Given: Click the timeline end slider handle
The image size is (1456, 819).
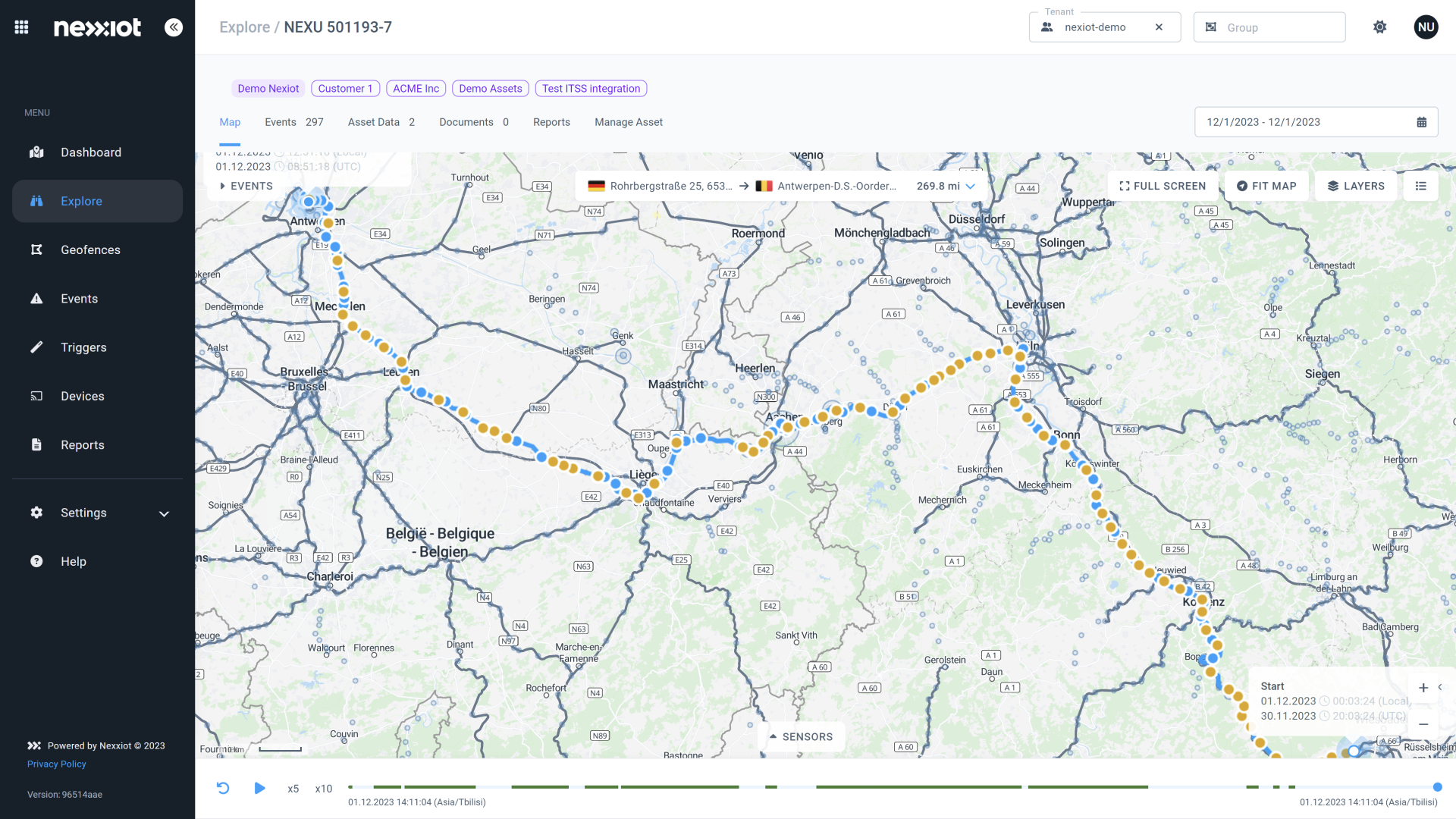Looking at the screenshot, I should pos(1437,787).
